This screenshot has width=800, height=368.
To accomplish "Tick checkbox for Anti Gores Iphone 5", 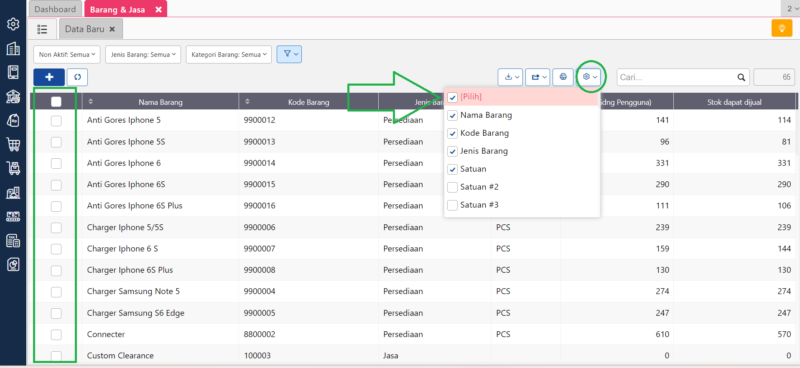I will click(56, 120).
